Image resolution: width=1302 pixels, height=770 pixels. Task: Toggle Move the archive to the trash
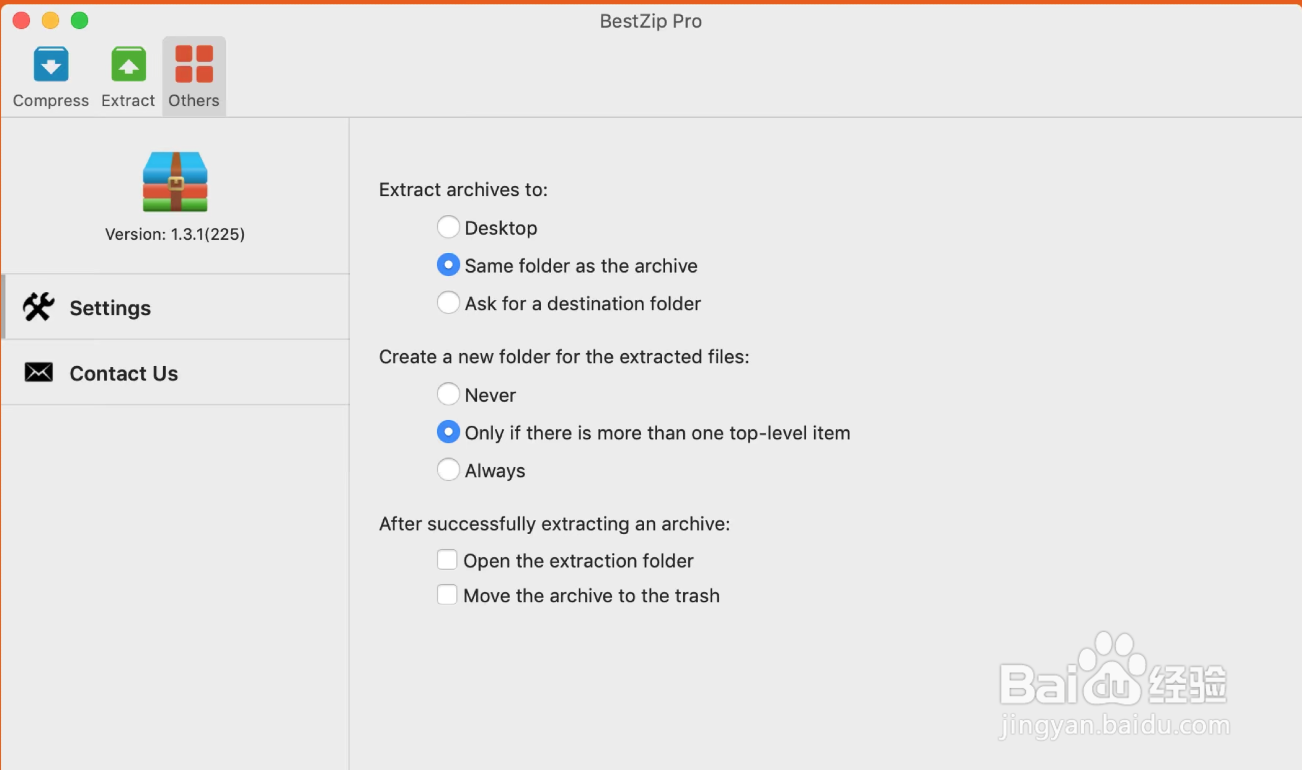447,595
